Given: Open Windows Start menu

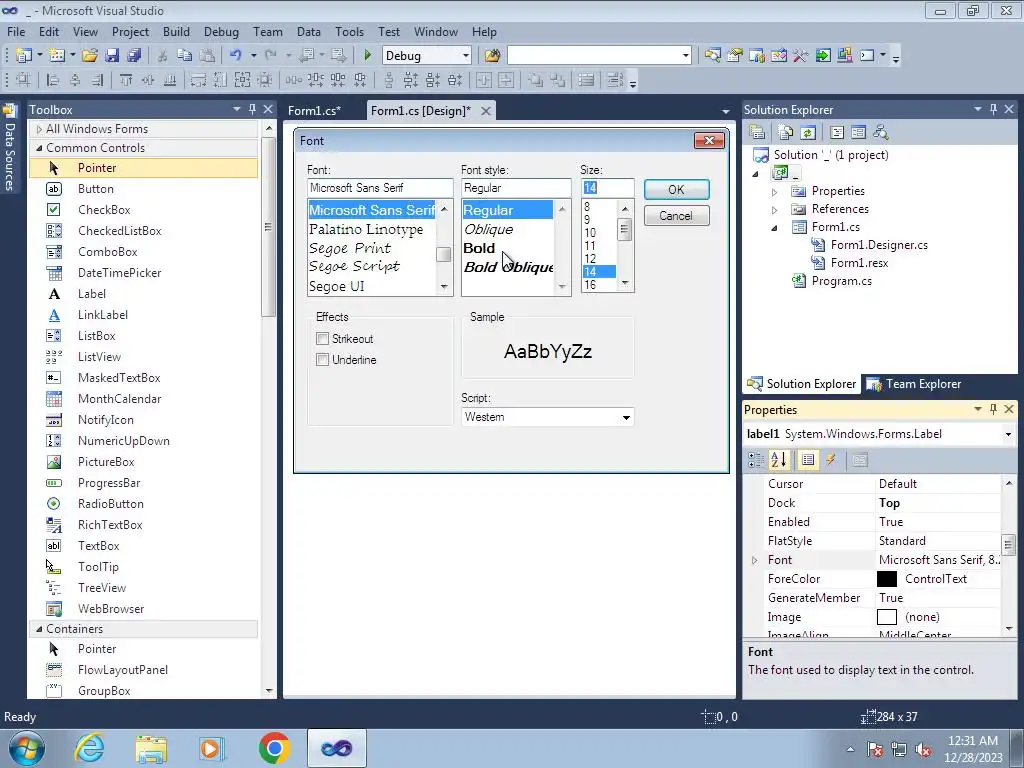Looking at the screenshot, I should click(x=26, y=748).
